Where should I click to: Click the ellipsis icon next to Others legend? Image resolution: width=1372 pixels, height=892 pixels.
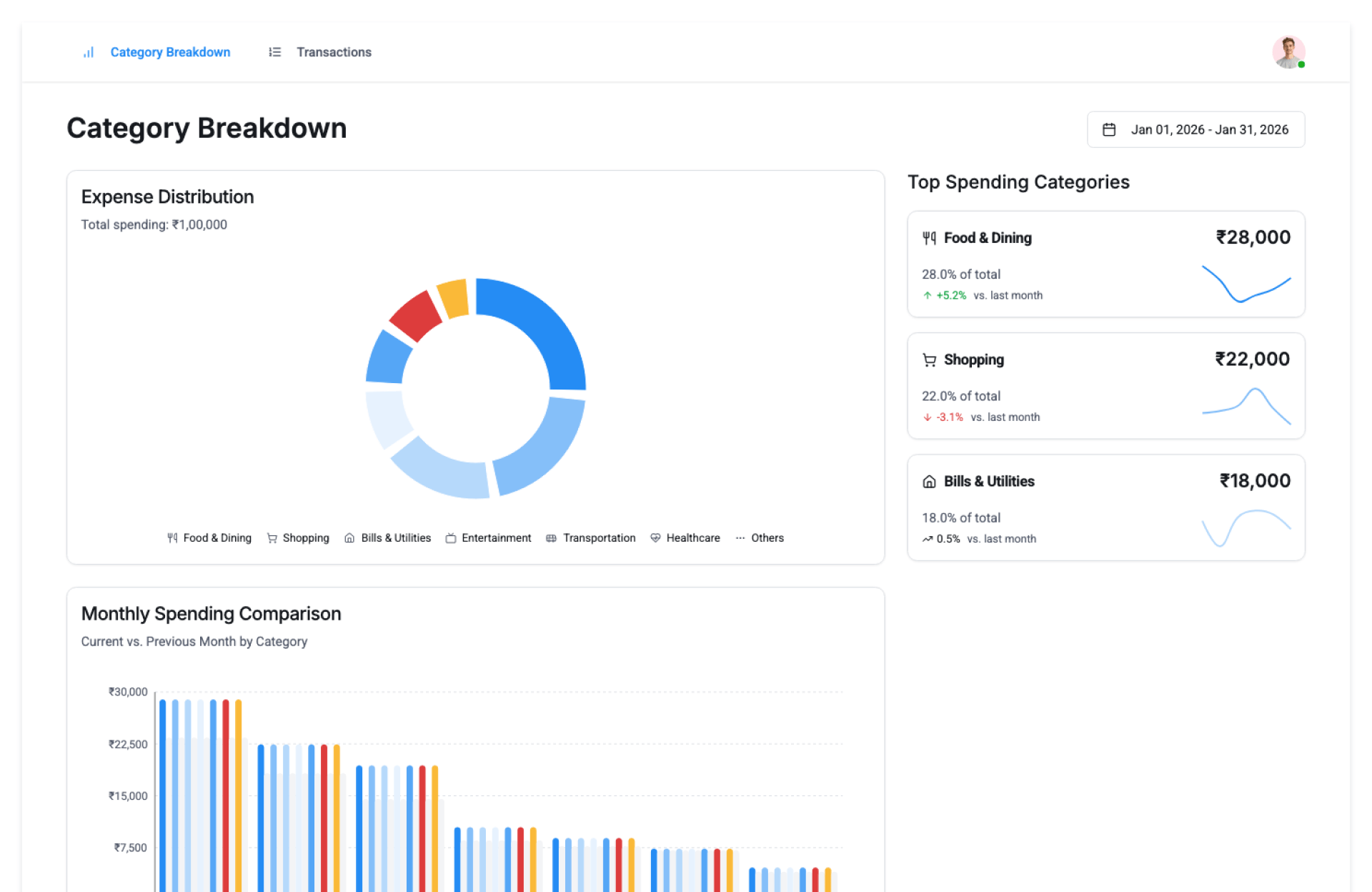click(740, 538)
